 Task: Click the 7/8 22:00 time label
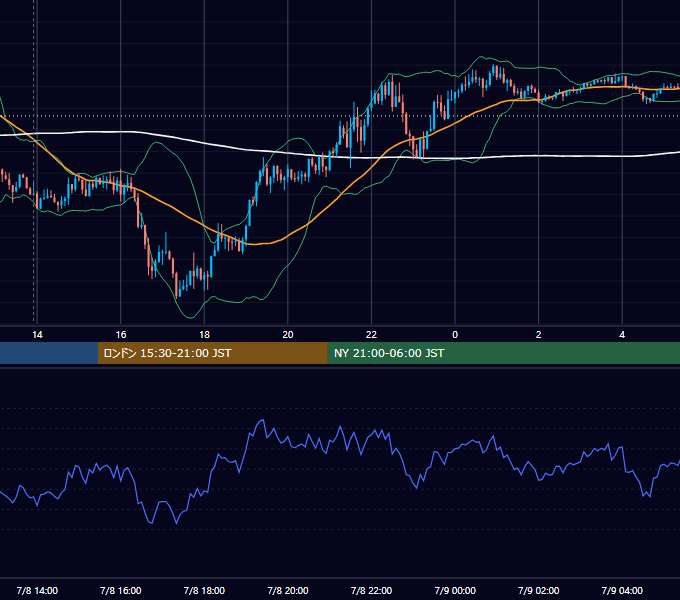tap(371, 590)
